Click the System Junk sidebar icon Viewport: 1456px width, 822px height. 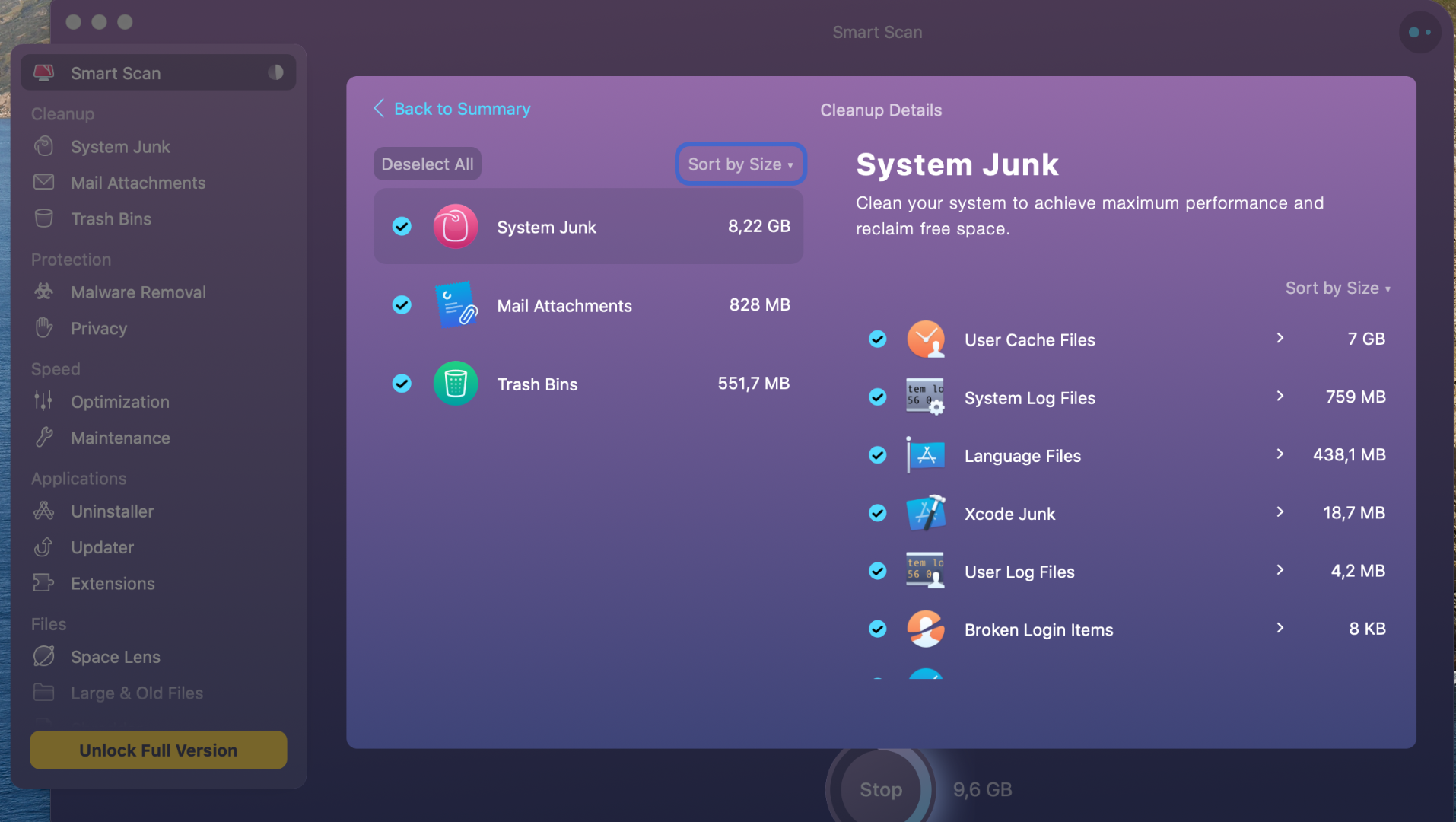[x=44, y=146]
